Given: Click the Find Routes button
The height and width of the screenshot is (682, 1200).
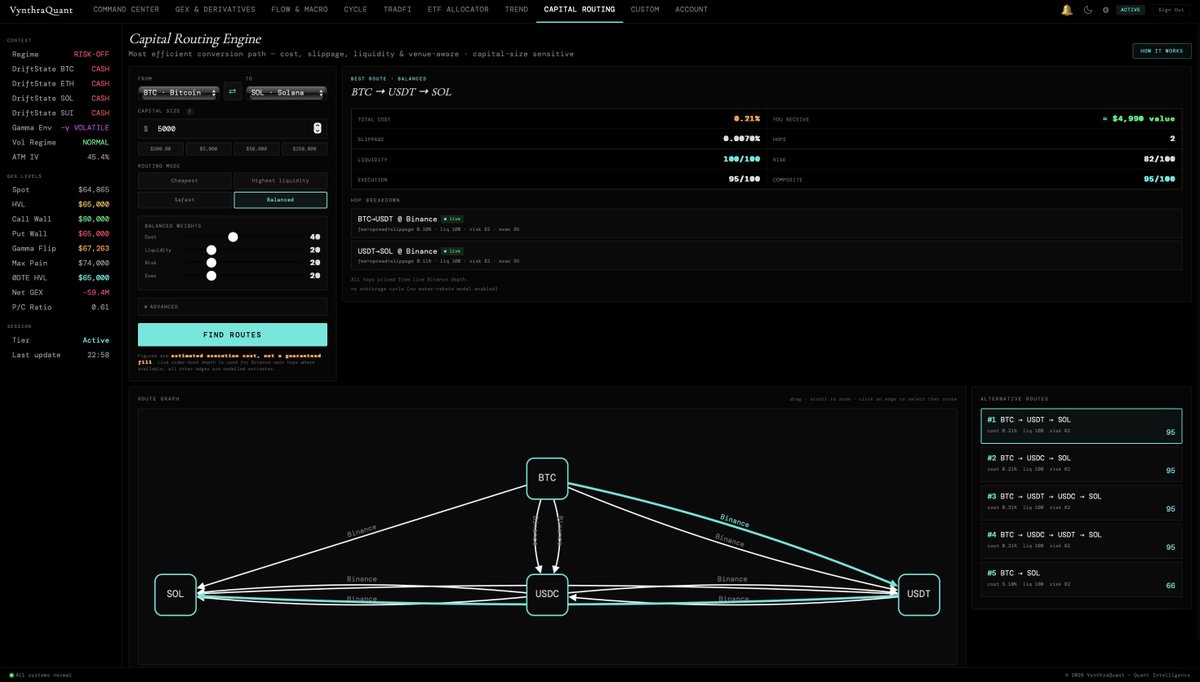Looking at the screenshot, I should 232,335.
